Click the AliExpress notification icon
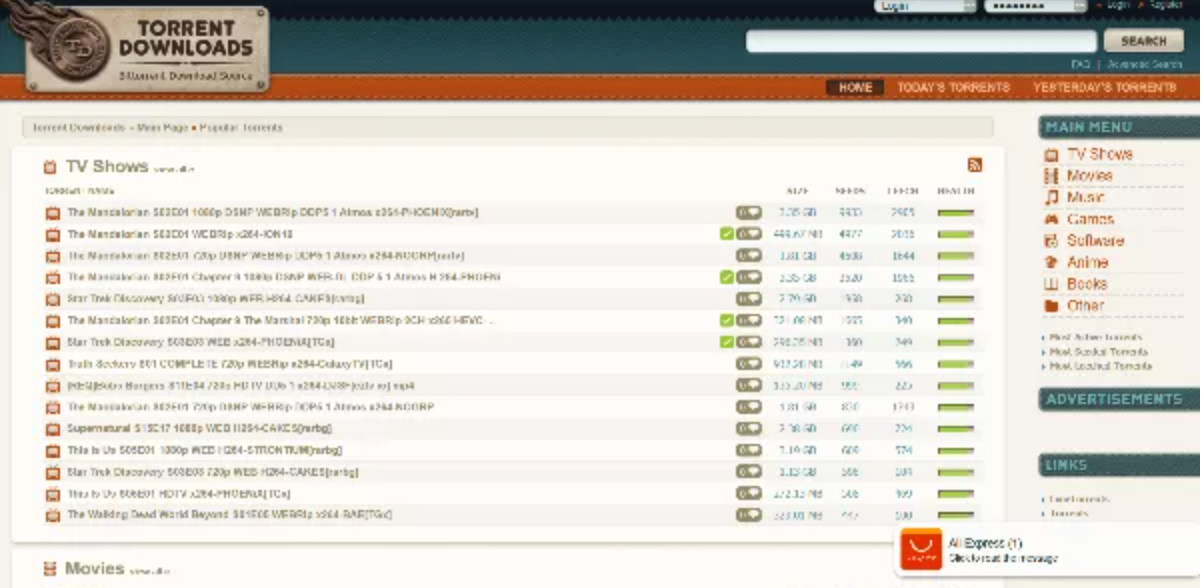 (920, 549)
